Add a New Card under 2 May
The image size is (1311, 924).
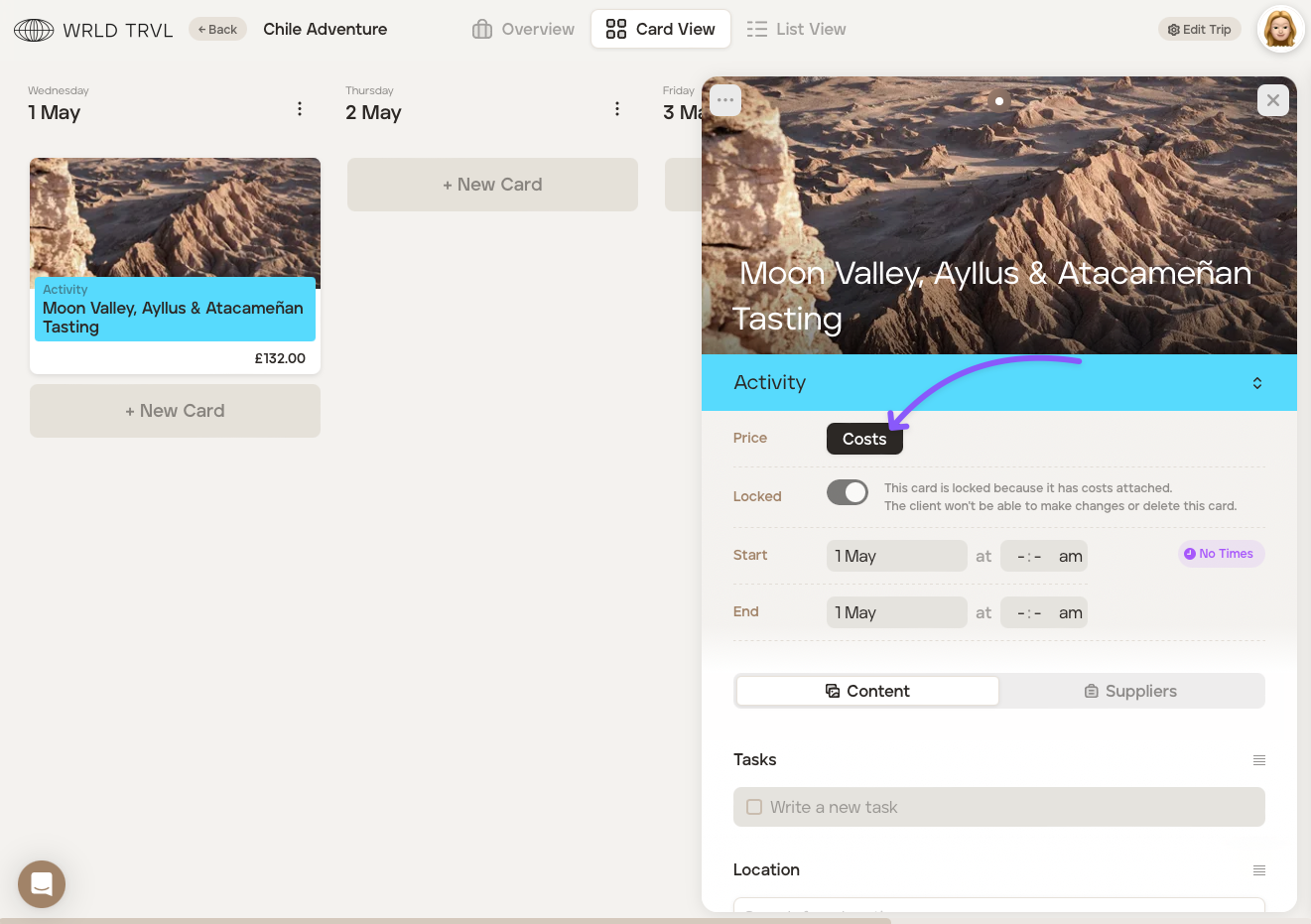pyautogui.click(x=492, y=185)
